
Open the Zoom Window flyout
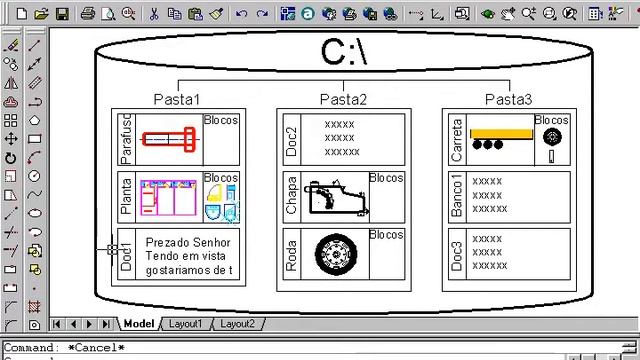tap(549, 14)
